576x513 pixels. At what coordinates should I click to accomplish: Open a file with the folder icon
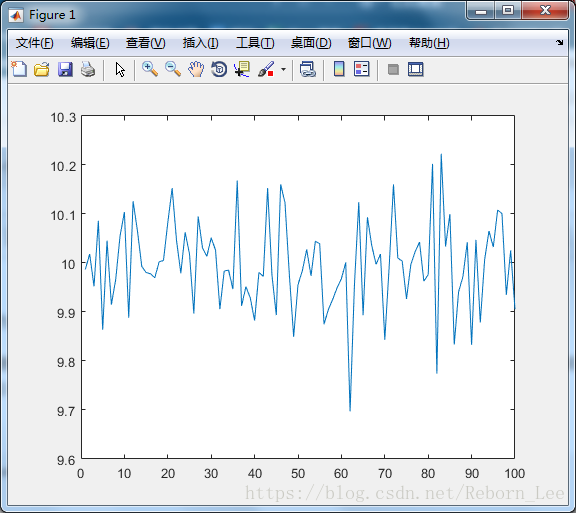tap(42, 69)
